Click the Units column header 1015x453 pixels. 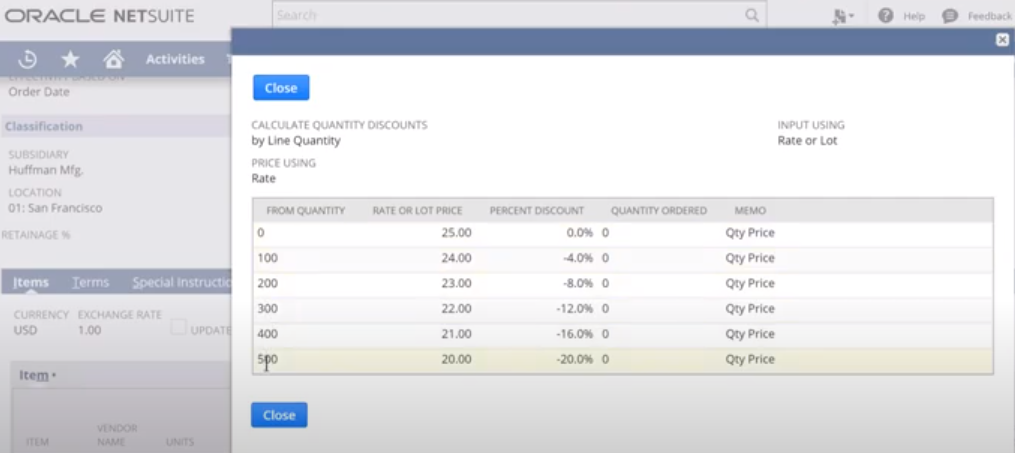point(180,442)
